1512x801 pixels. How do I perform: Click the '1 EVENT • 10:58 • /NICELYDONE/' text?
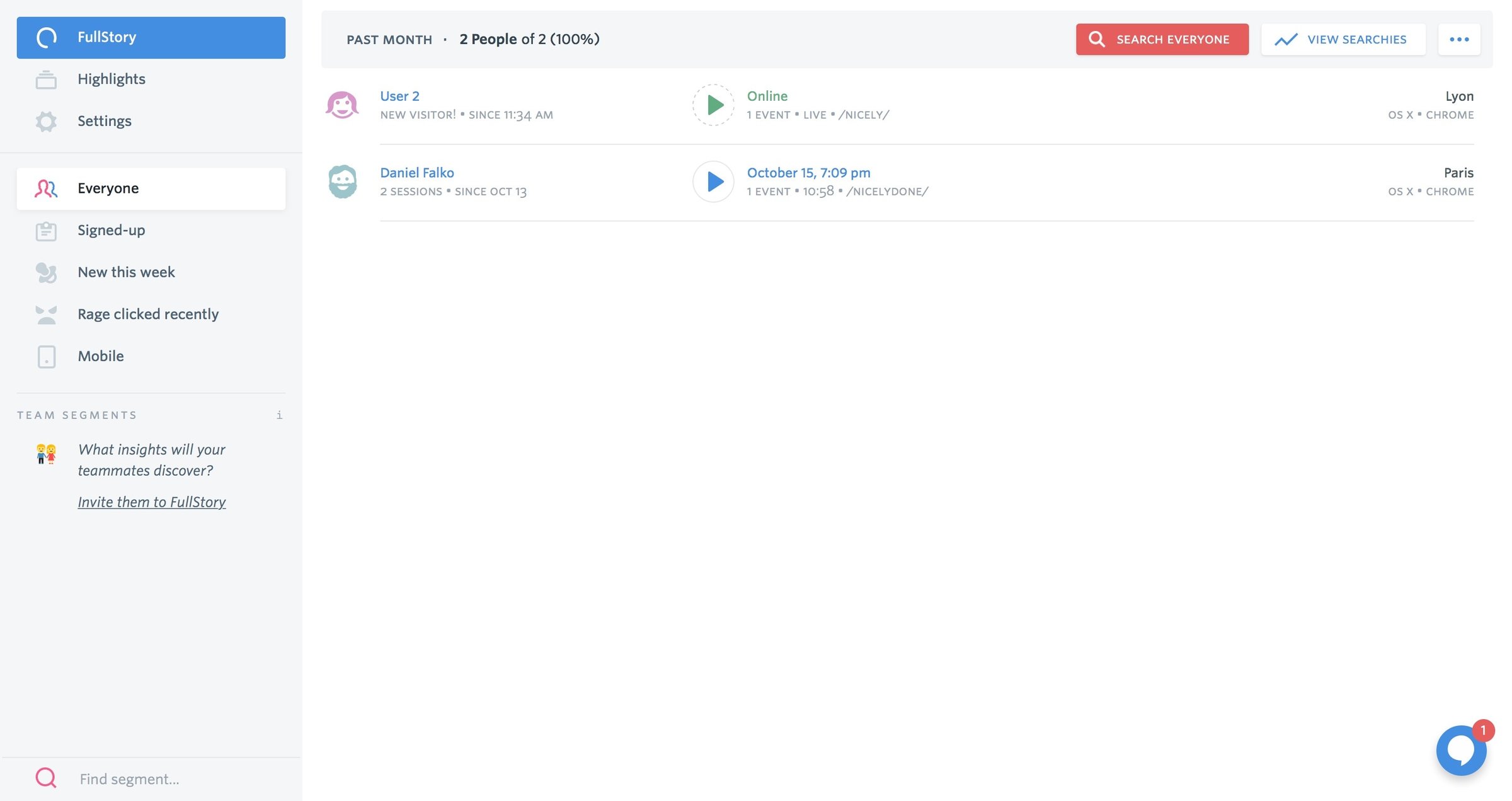coord(837,192)
